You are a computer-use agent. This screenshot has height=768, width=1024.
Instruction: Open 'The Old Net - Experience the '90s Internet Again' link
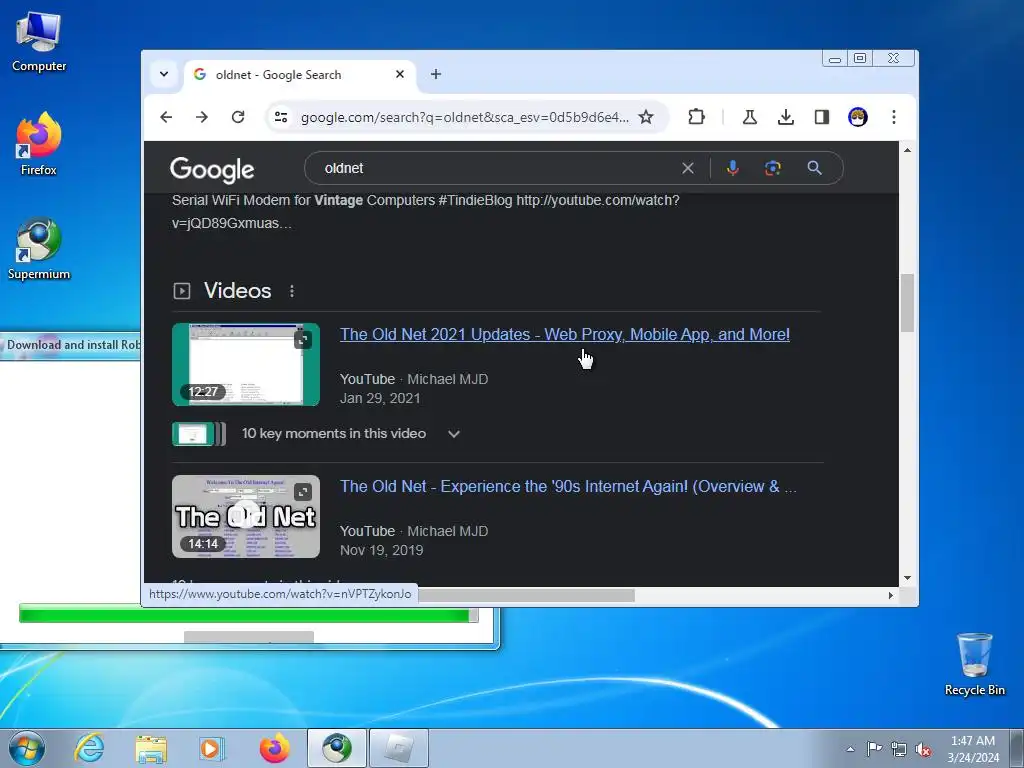click(568, 487)
